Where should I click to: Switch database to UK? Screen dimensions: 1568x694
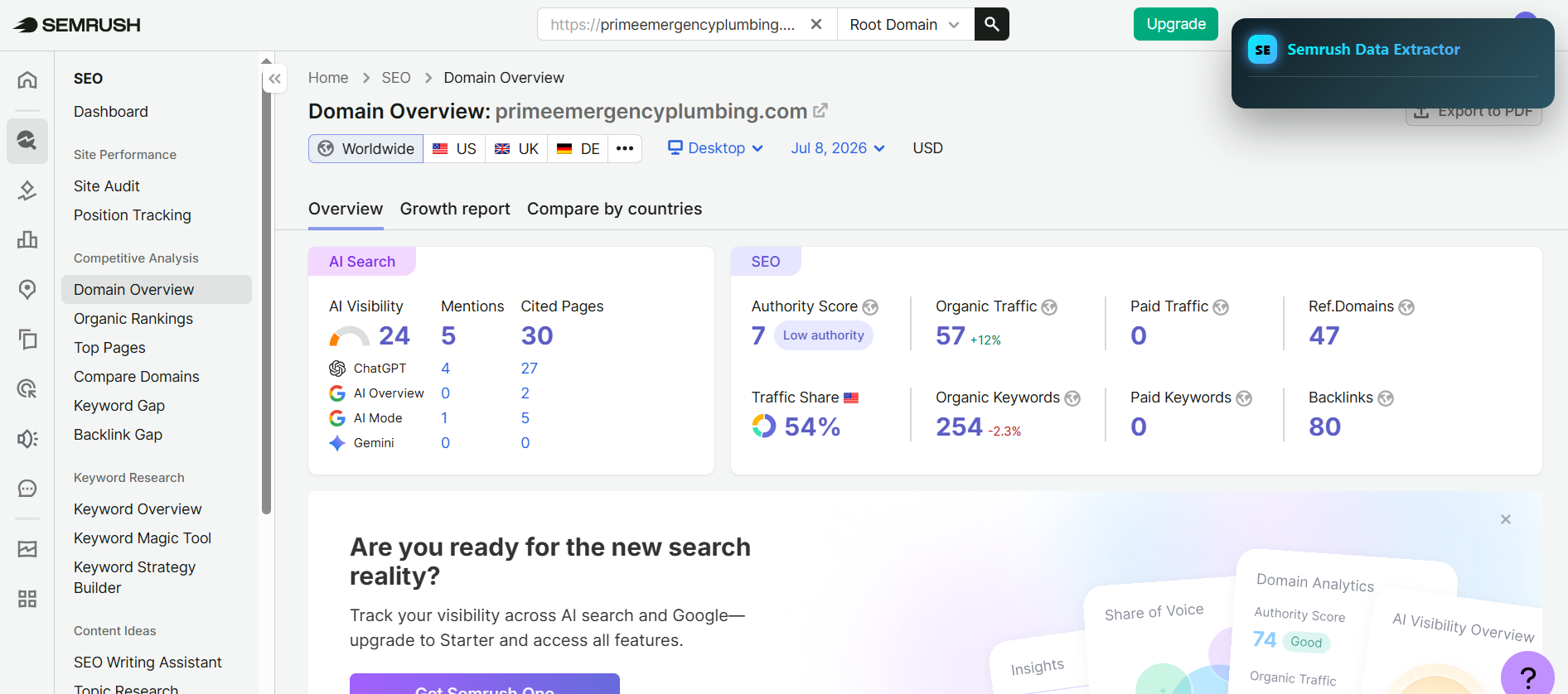[516, 148]
